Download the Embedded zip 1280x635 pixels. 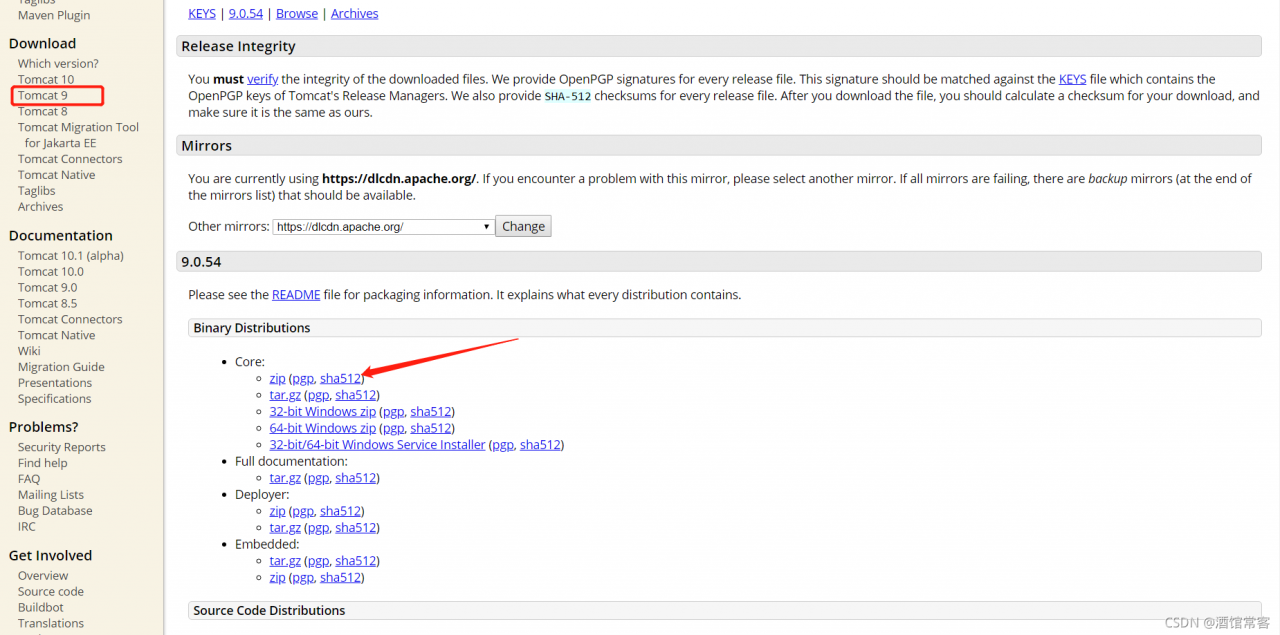coord(277,578)
